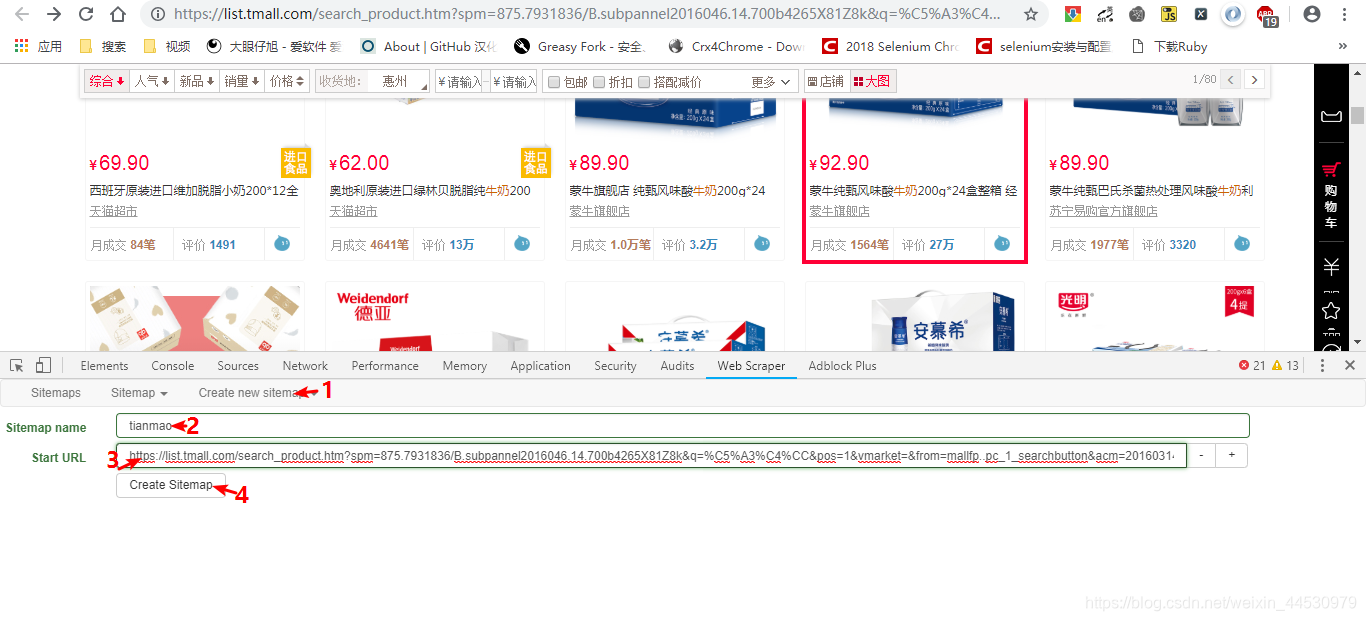Open the 收货地 location dropdown 惠州

point(398,82)
